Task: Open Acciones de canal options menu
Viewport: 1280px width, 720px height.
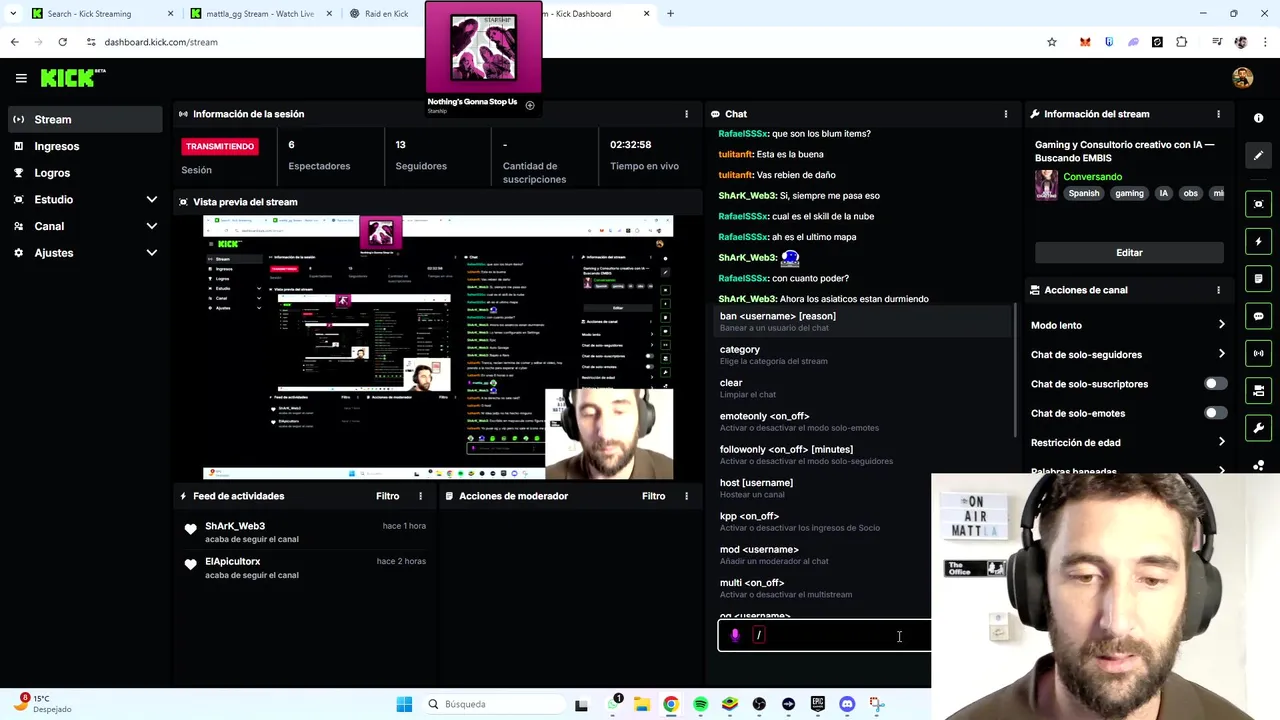Action: click(1218, 290)
